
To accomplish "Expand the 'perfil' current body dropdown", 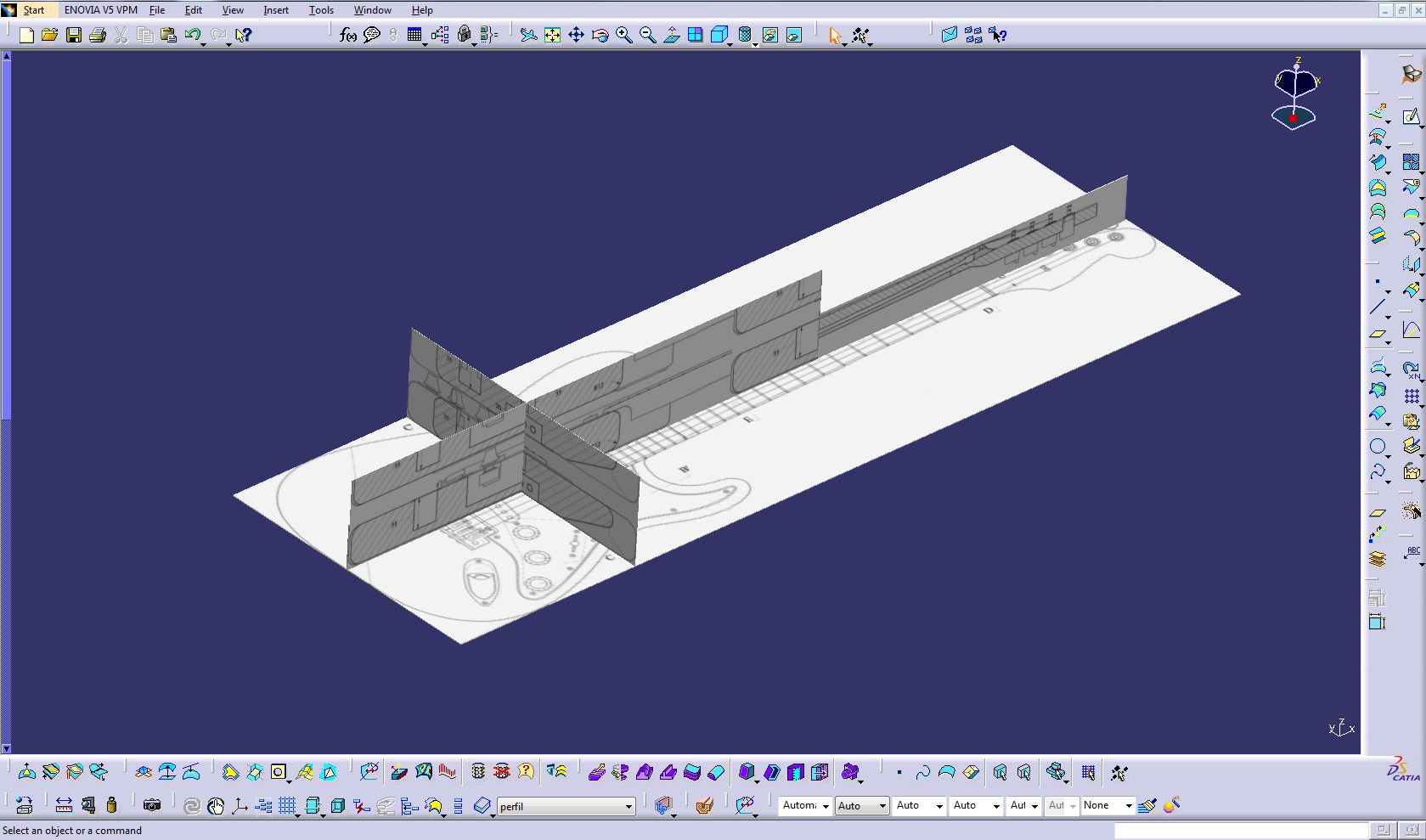I will [628, 806].
